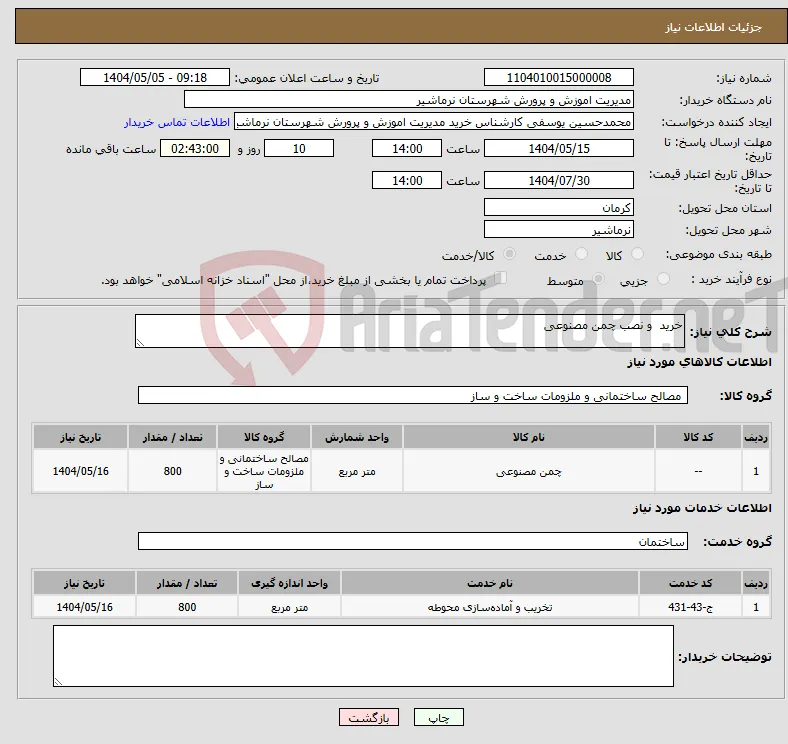
Task: Click the واحد شمارش column header
Action: 357,437
